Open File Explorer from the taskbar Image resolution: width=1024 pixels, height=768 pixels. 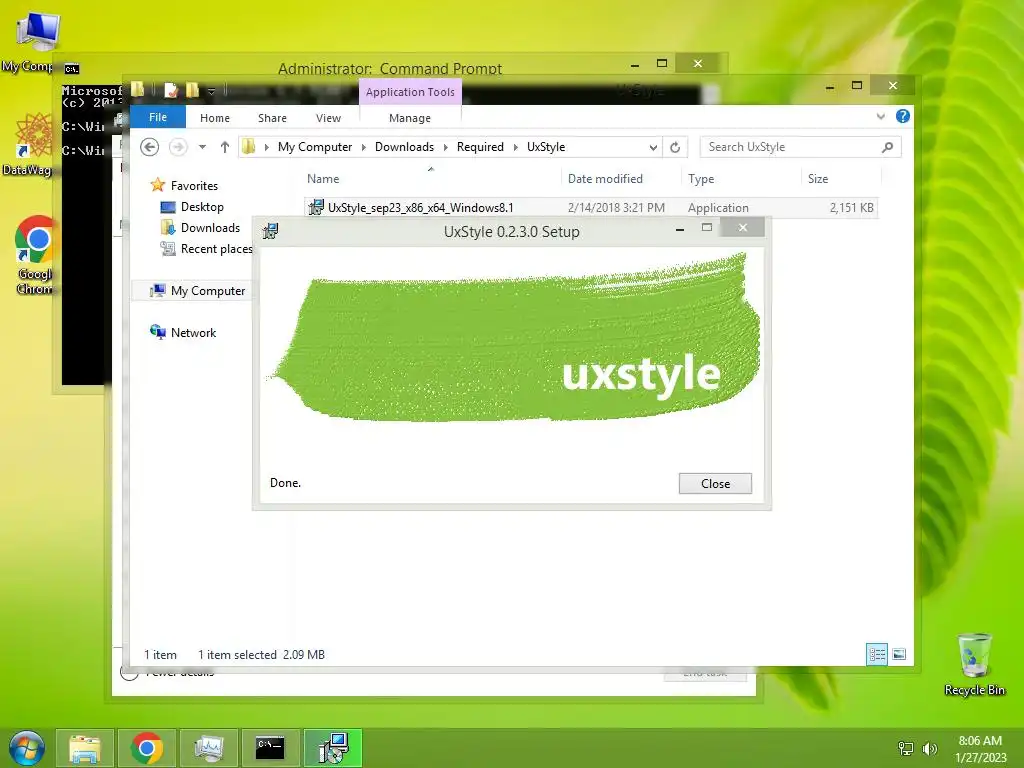click(85, 748)
